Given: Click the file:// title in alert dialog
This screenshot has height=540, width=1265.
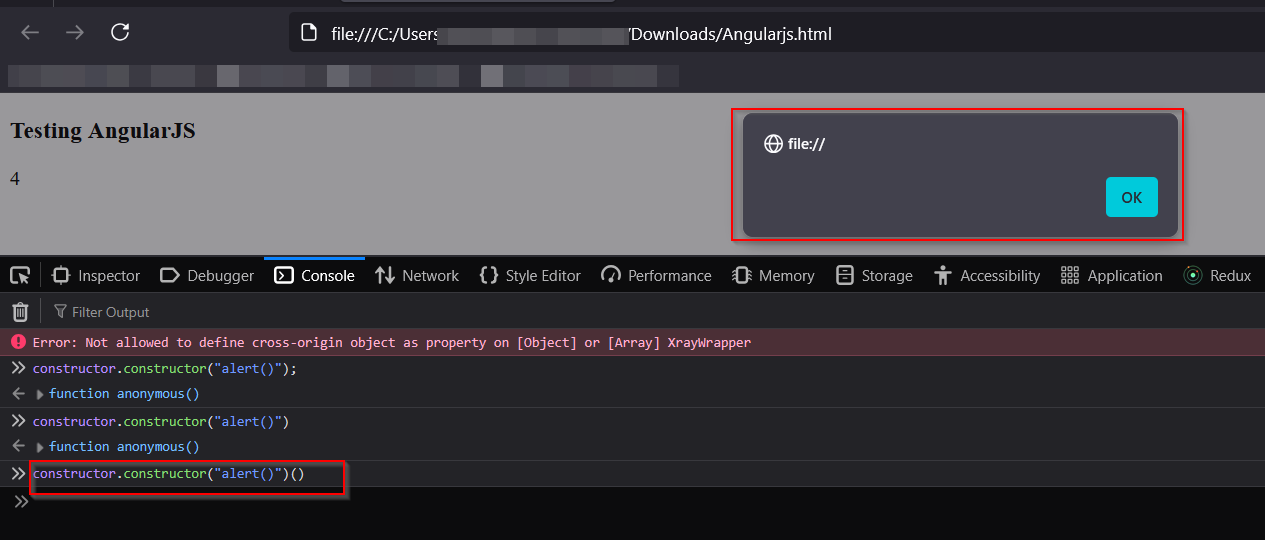Looking at the screenshot, I should click(x=806, y=144).
